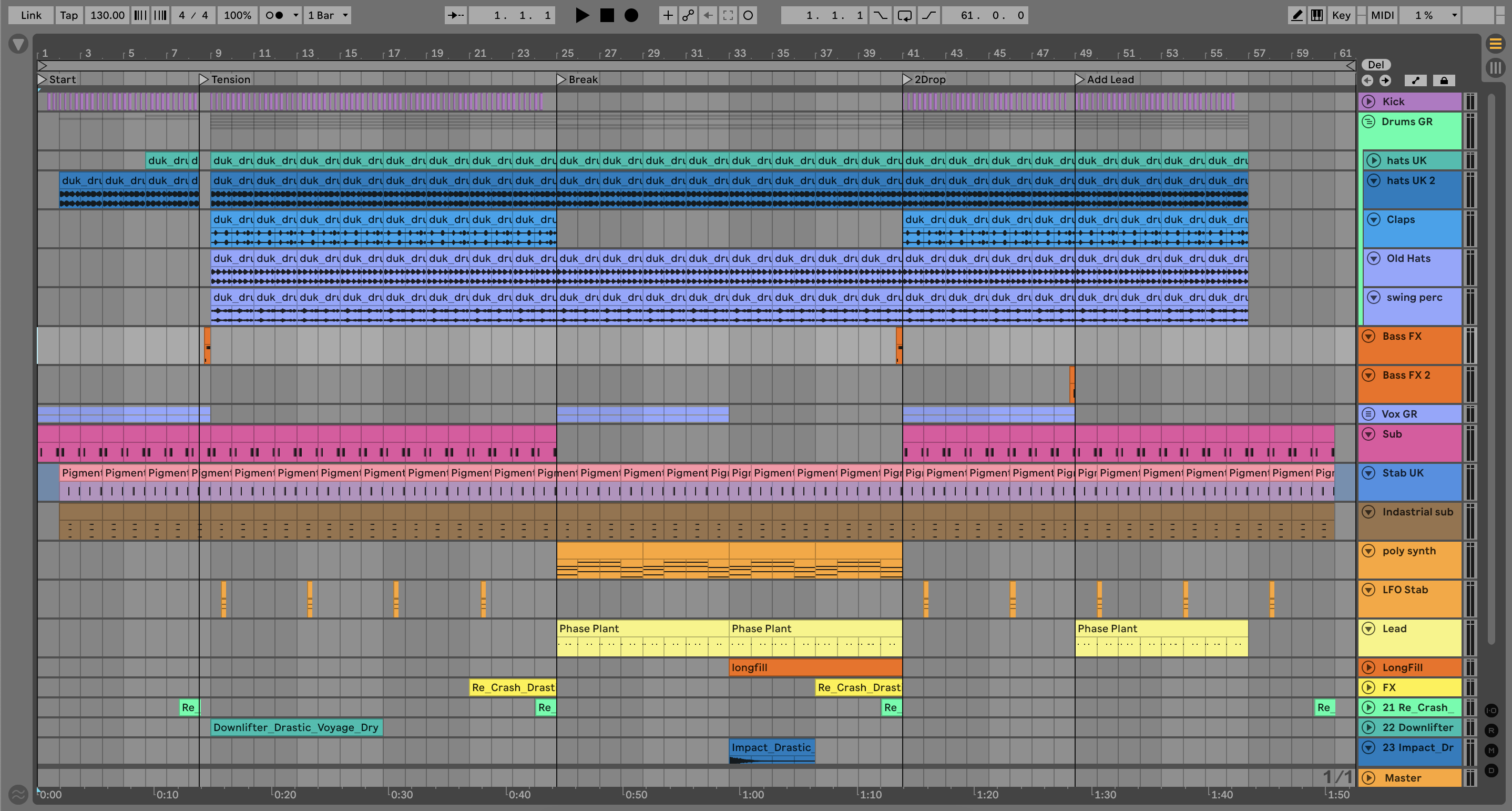The image size is (1512, 811).
Task: Toggle the Arrangement Loop switch
Action: point(904,15)
